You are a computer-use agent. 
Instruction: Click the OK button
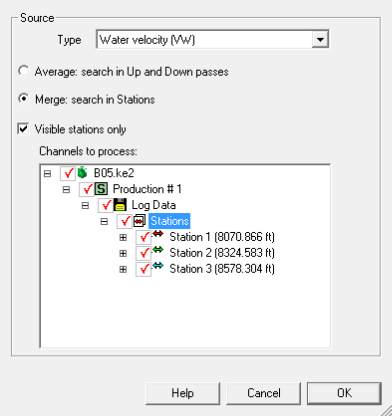pos(344,393)
